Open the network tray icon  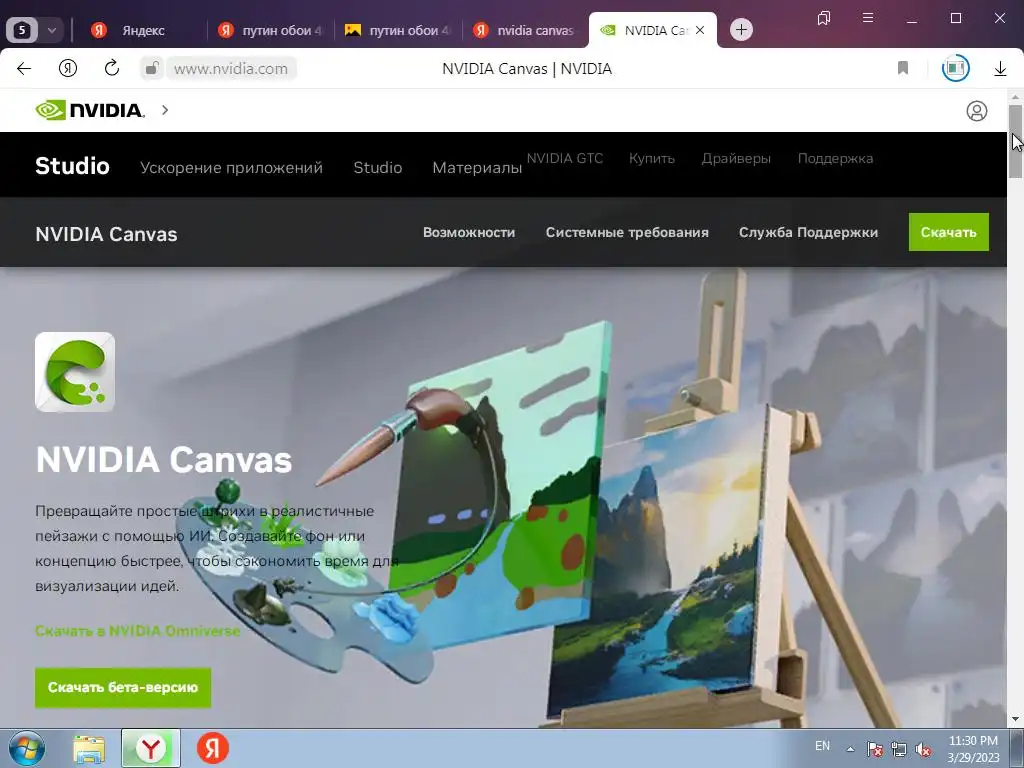[x=899, y=750]
